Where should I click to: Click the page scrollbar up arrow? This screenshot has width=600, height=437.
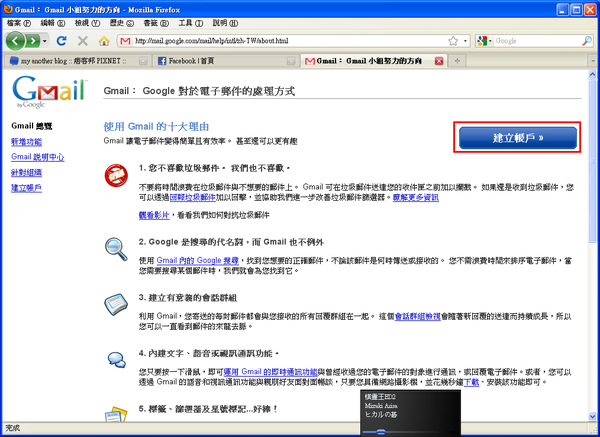tap(592, 75)
